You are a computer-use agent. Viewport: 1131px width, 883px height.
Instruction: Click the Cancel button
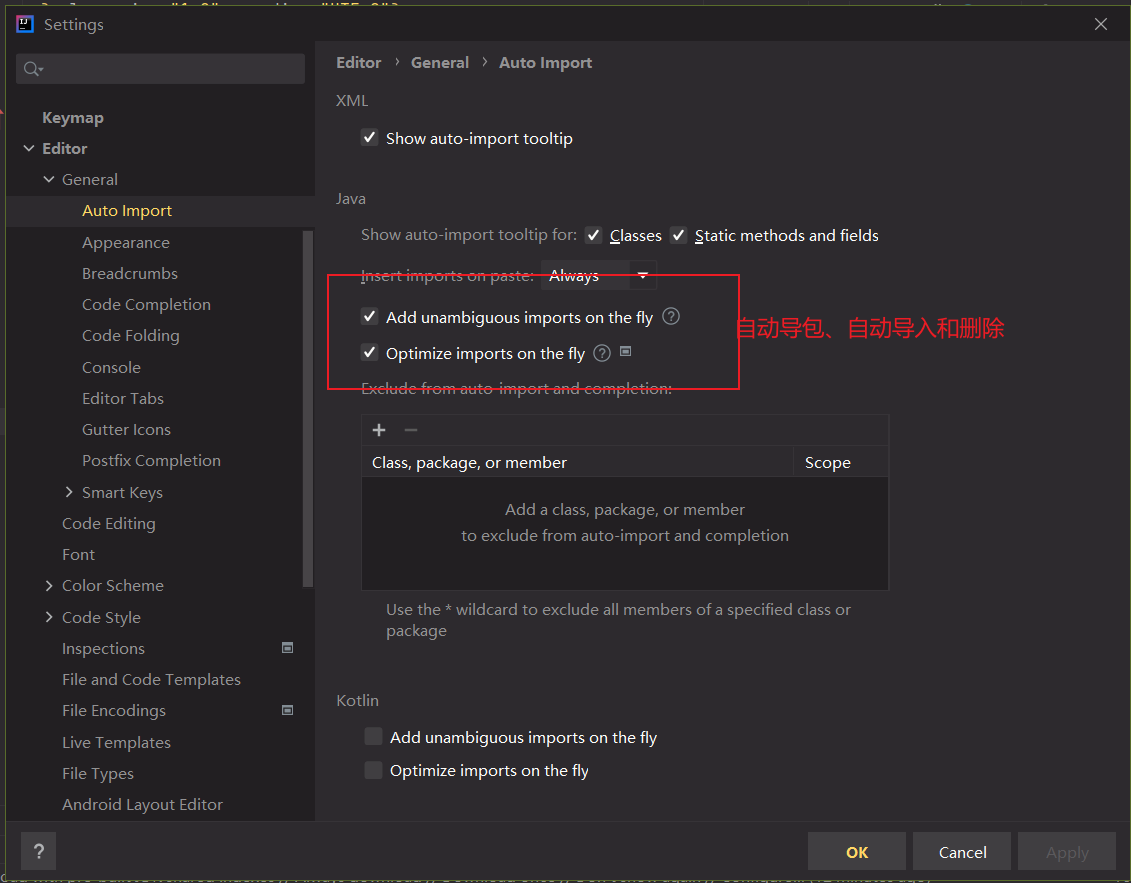coord(961,851)
